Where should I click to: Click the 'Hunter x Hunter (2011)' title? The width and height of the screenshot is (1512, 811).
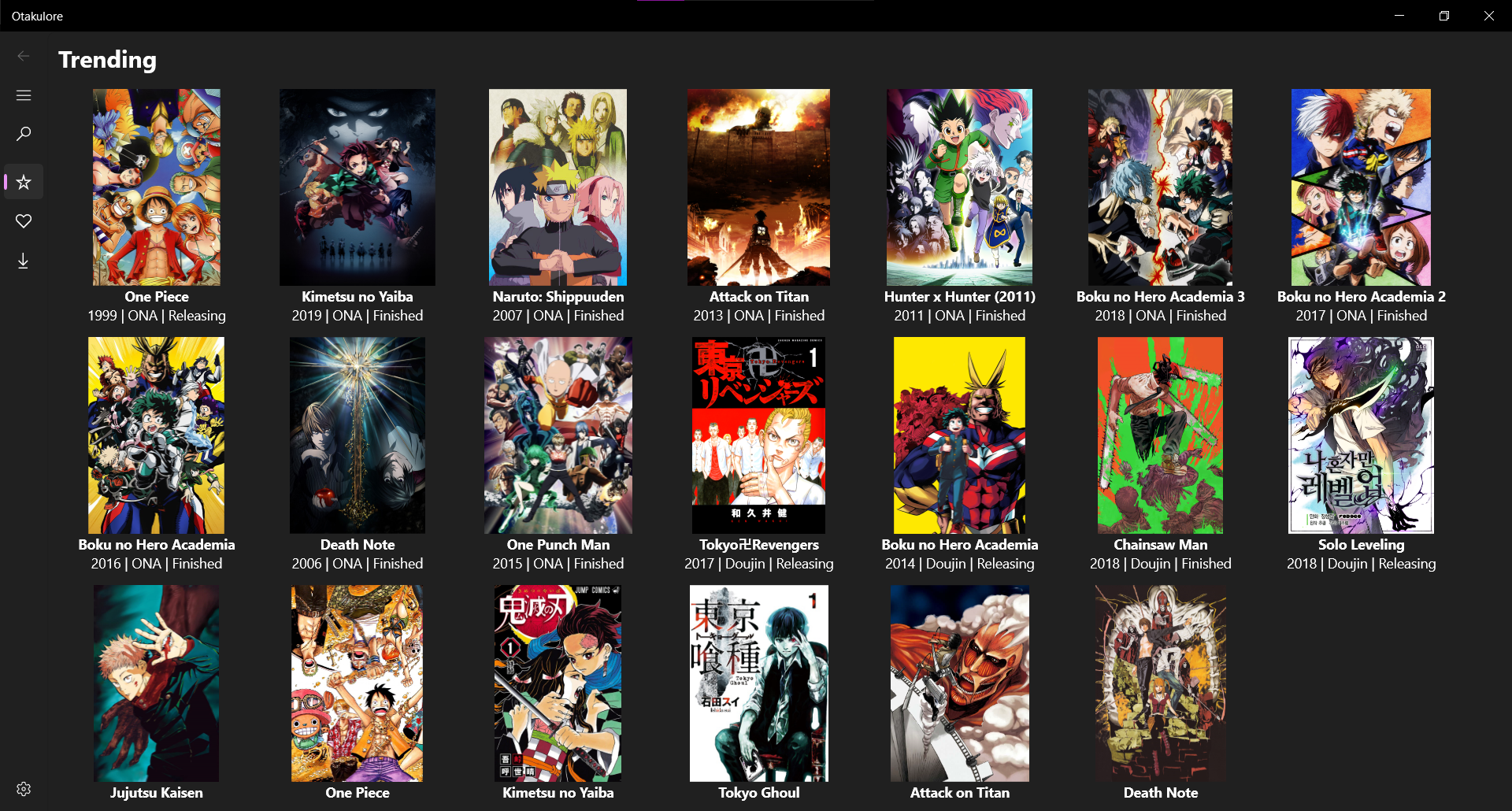click(960, 297)
